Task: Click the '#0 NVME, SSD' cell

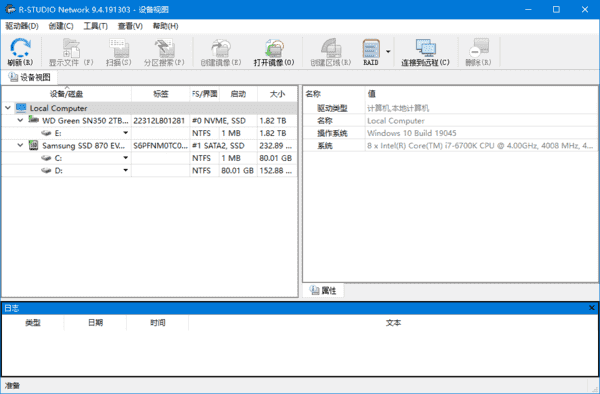Action: click(219, 121)
